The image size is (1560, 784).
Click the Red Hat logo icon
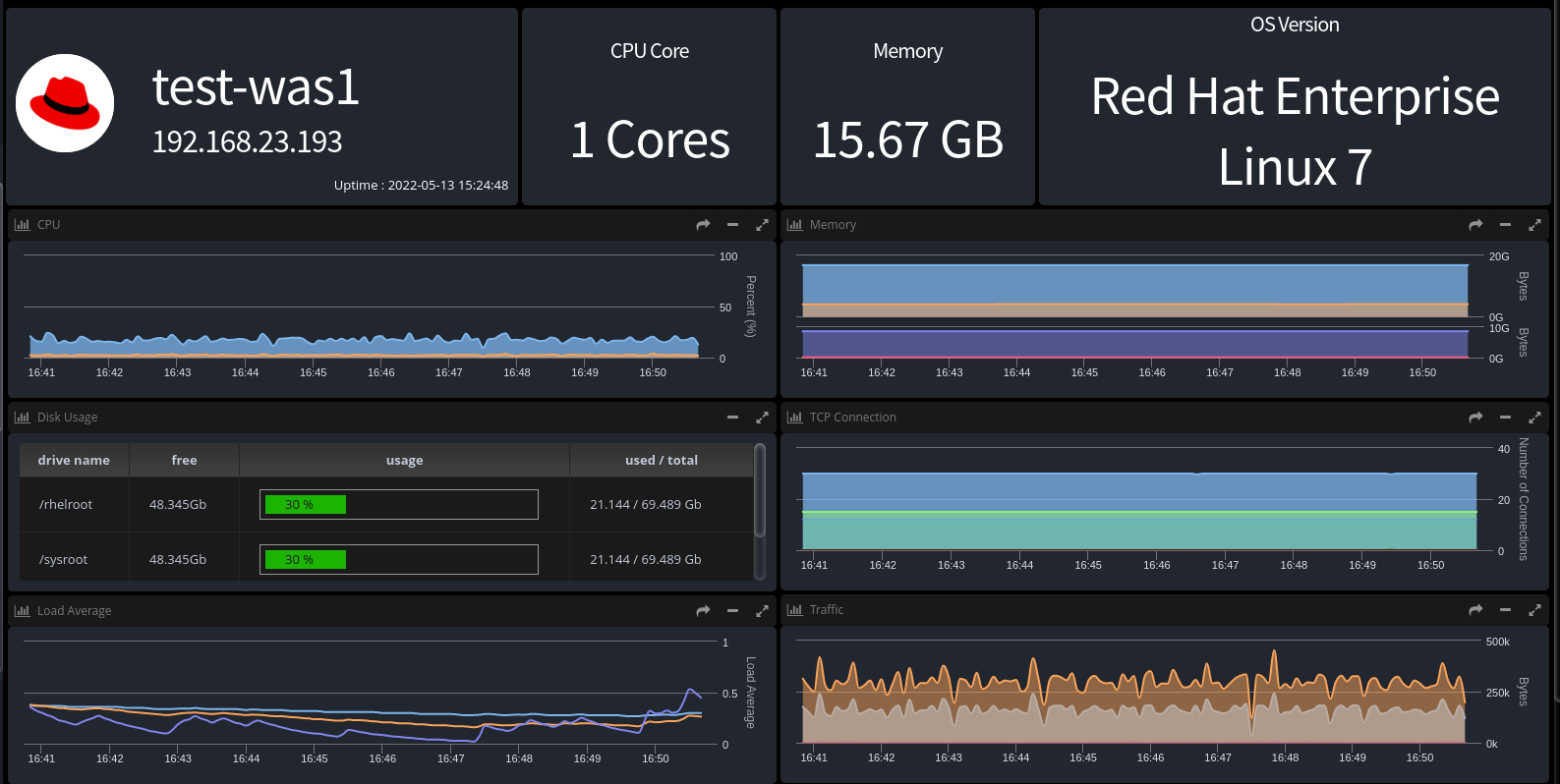click(x=65, y=103)
